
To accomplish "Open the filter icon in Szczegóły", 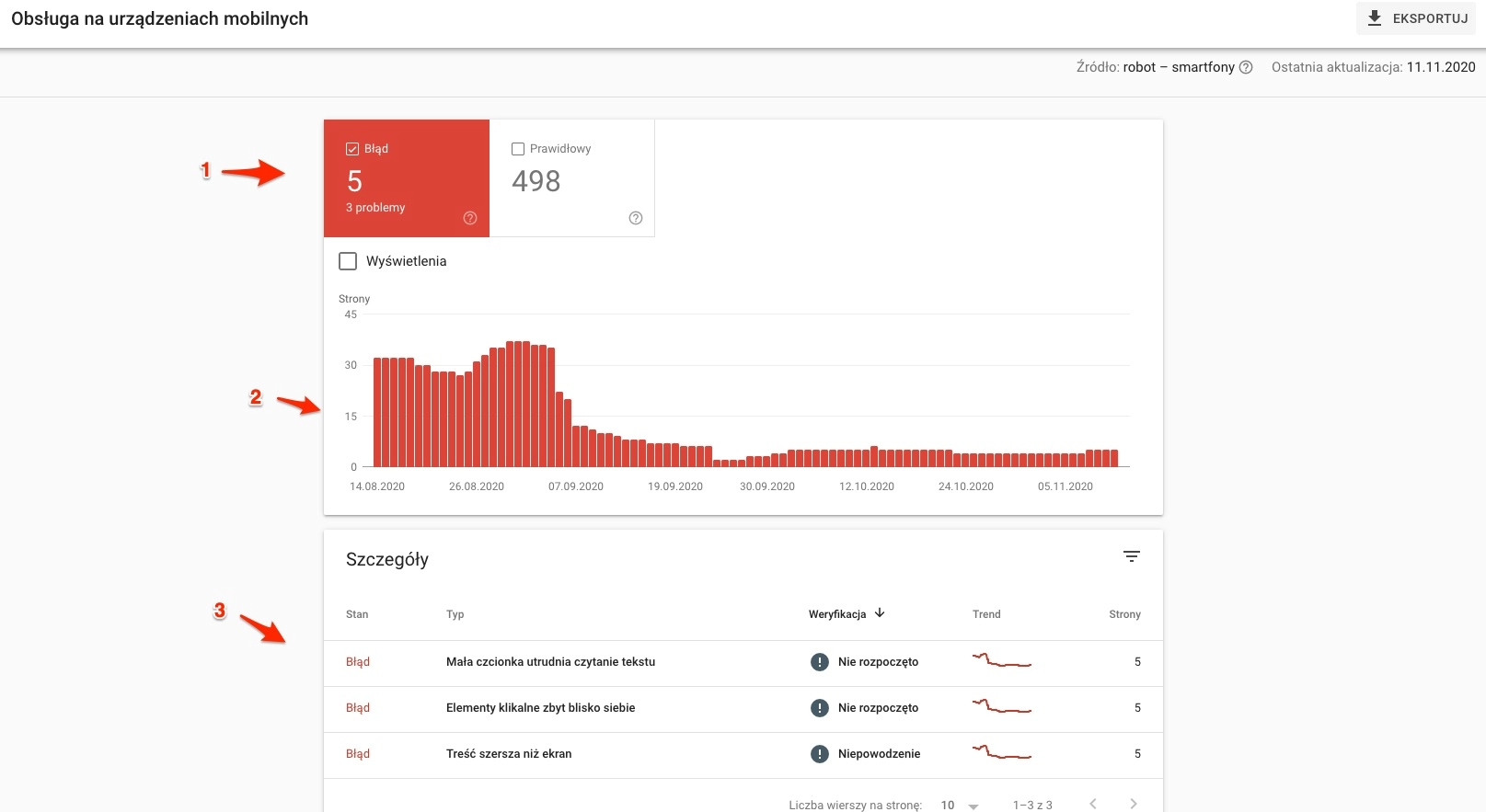I will [x=1132, y=556].
